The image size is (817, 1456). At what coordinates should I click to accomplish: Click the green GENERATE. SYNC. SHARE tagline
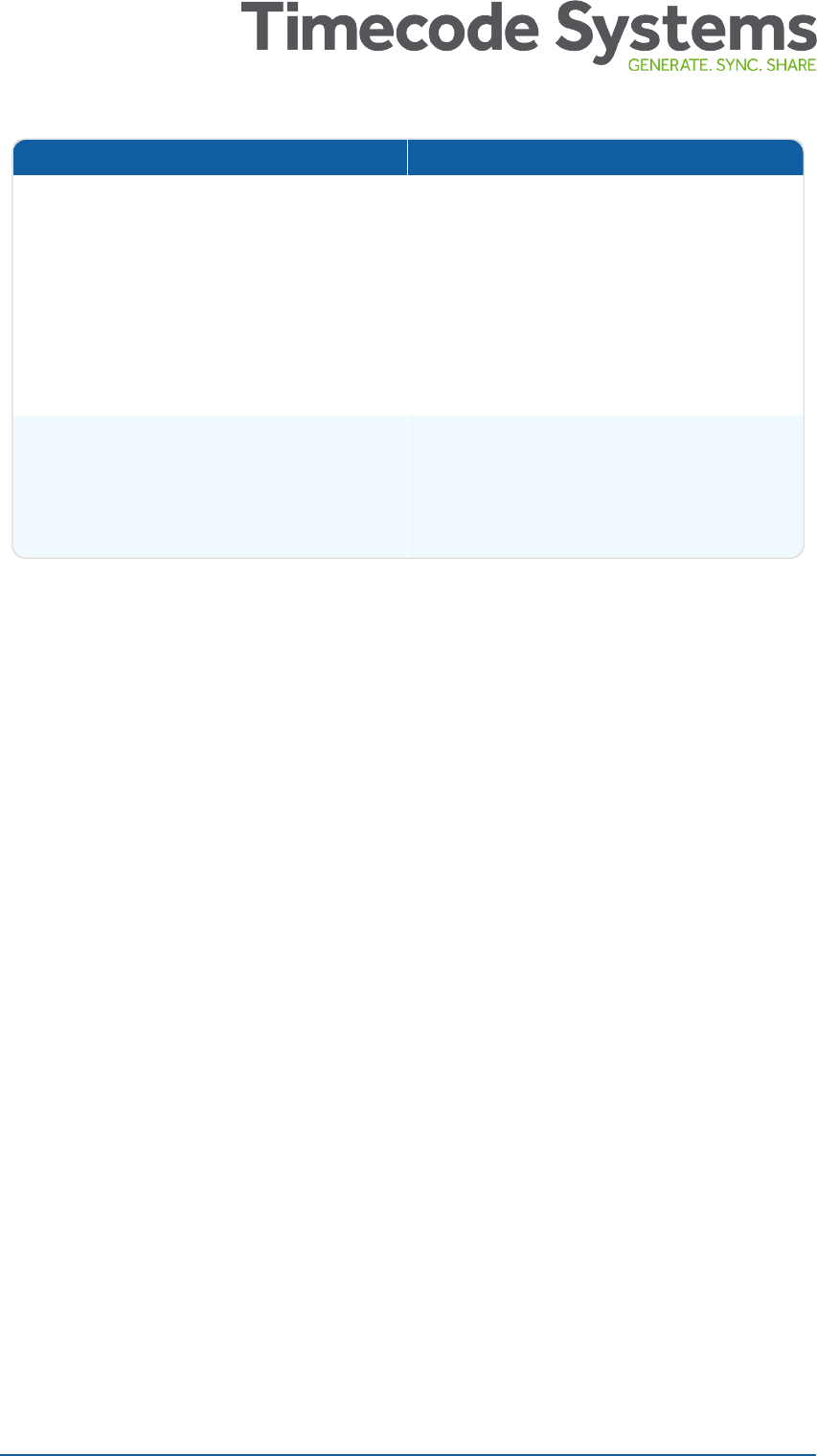722,66
